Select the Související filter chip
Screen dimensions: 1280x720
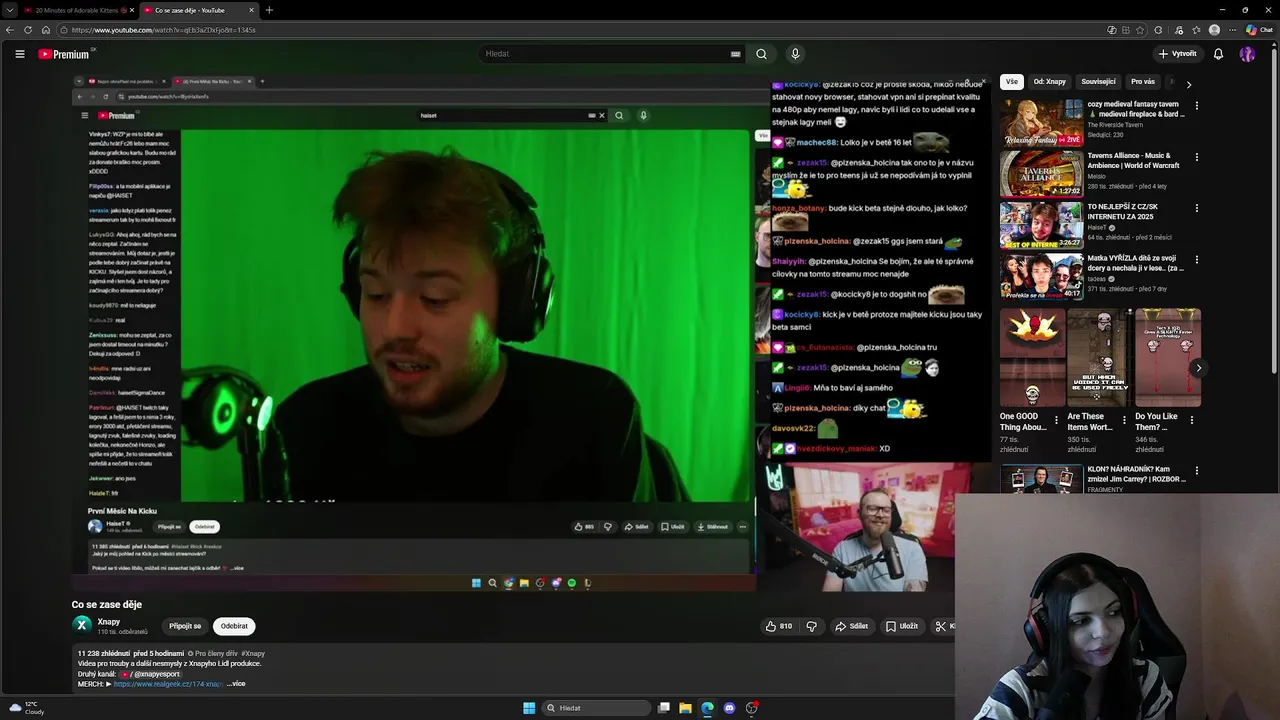coord(1098,82)
